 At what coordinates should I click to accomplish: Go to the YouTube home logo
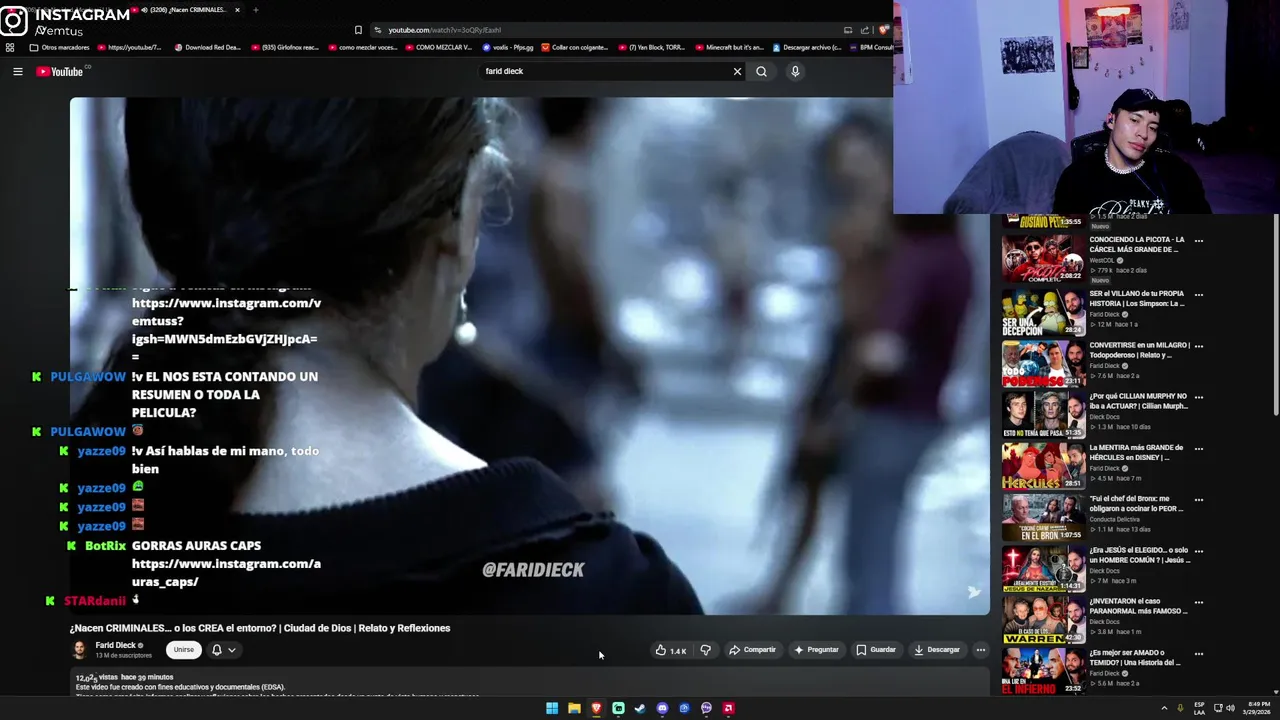pyautogui.click(x=60, y=71)
